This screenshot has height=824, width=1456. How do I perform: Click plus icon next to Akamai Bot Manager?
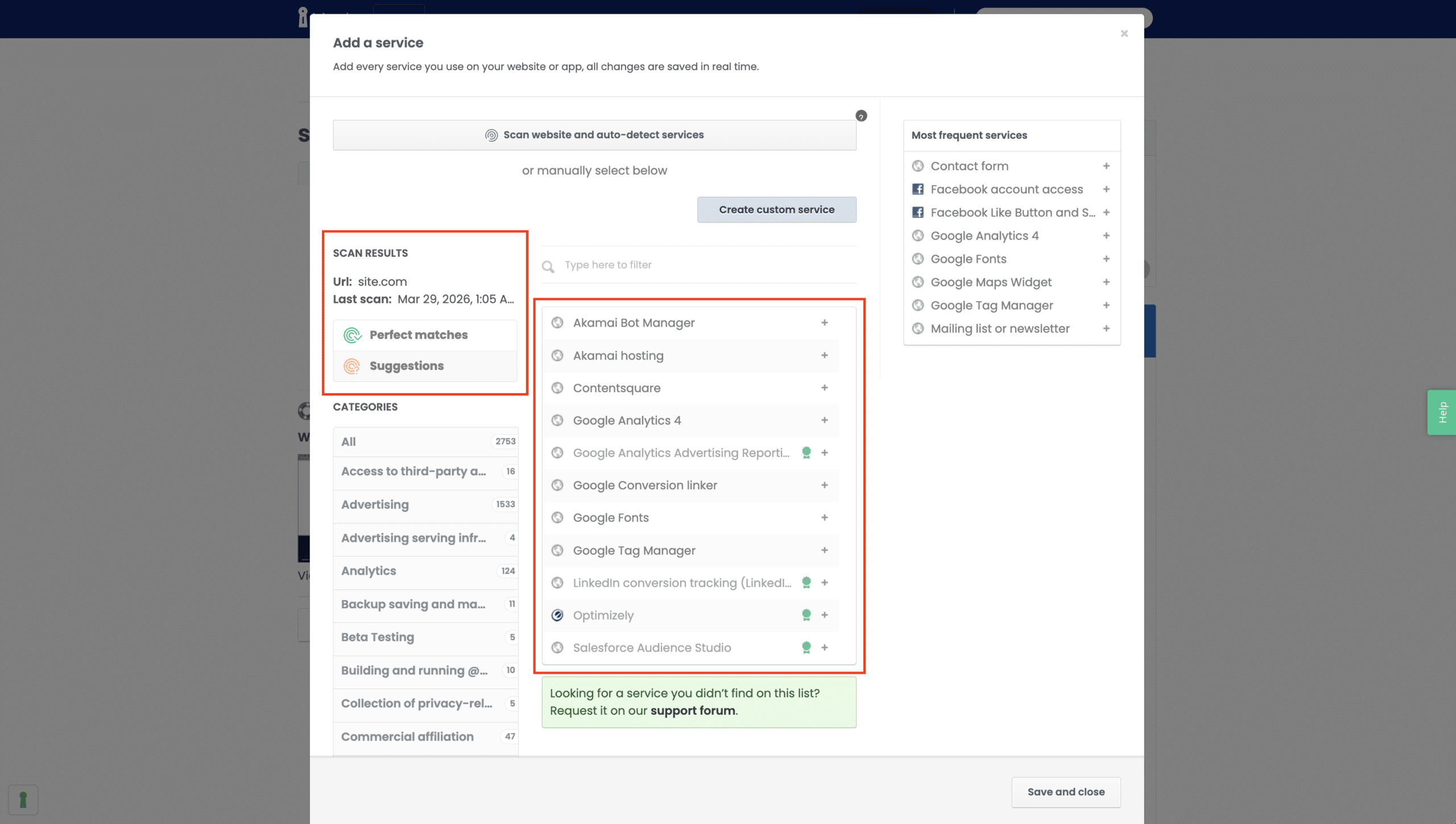[x=824, y=323]
